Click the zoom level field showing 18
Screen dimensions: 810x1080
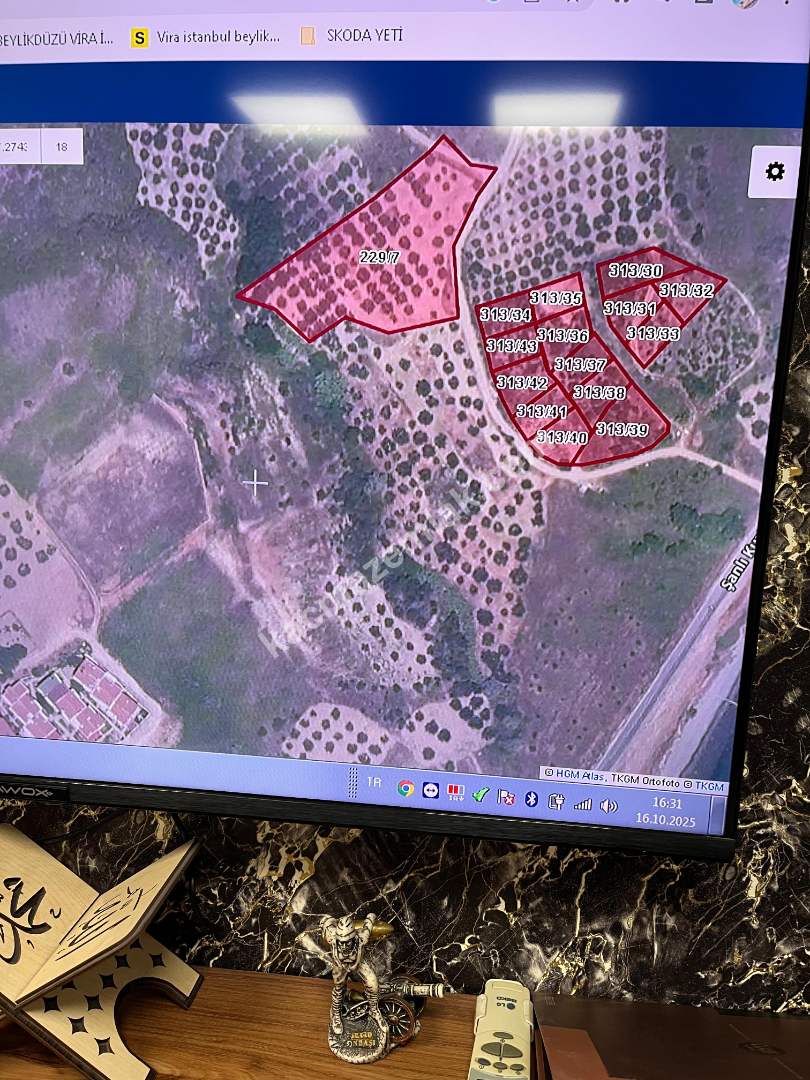pos(62,147)
